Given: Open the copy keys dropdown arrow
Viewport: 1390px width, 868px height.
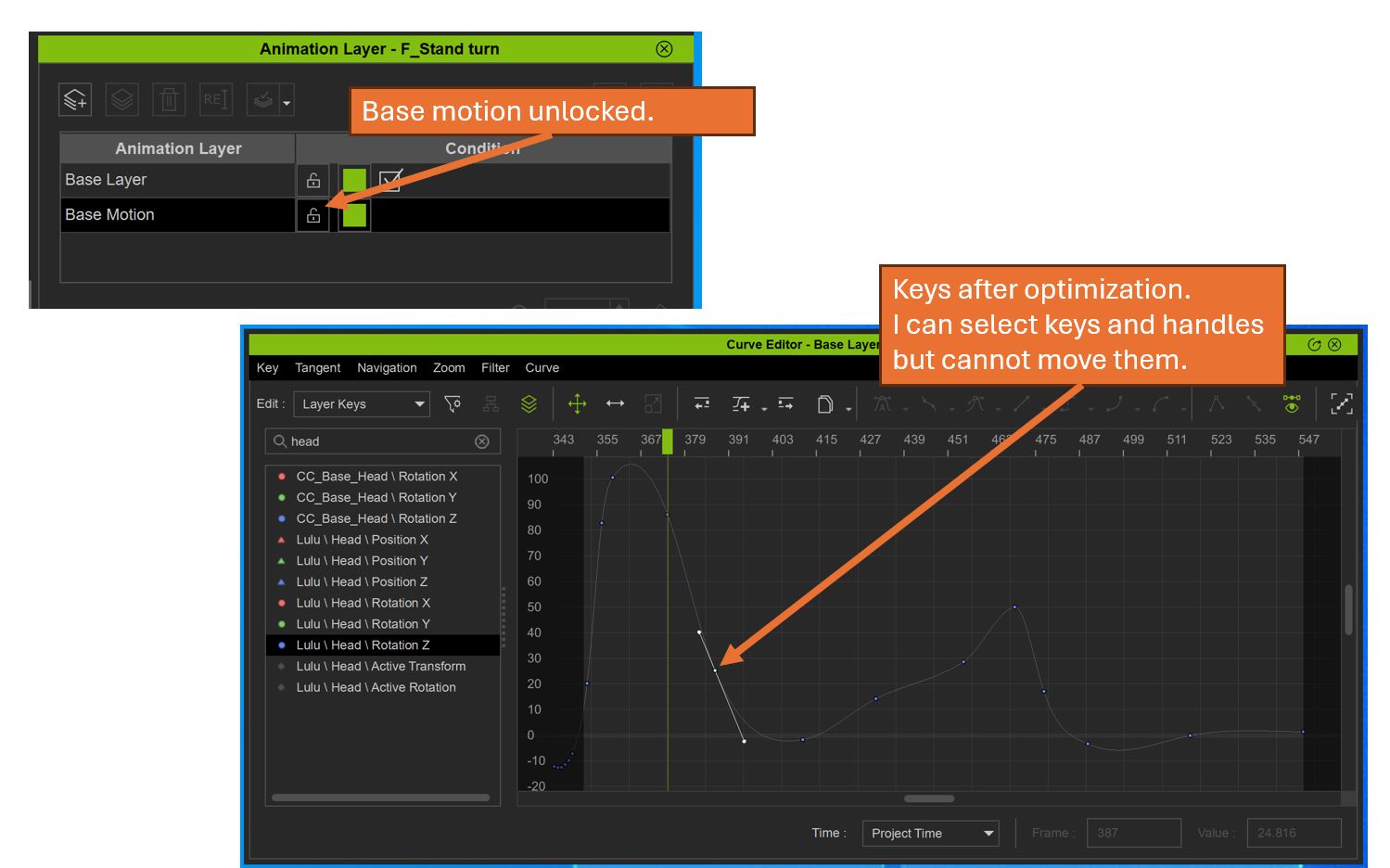Looking at the screenshot, I should point(848,408).
